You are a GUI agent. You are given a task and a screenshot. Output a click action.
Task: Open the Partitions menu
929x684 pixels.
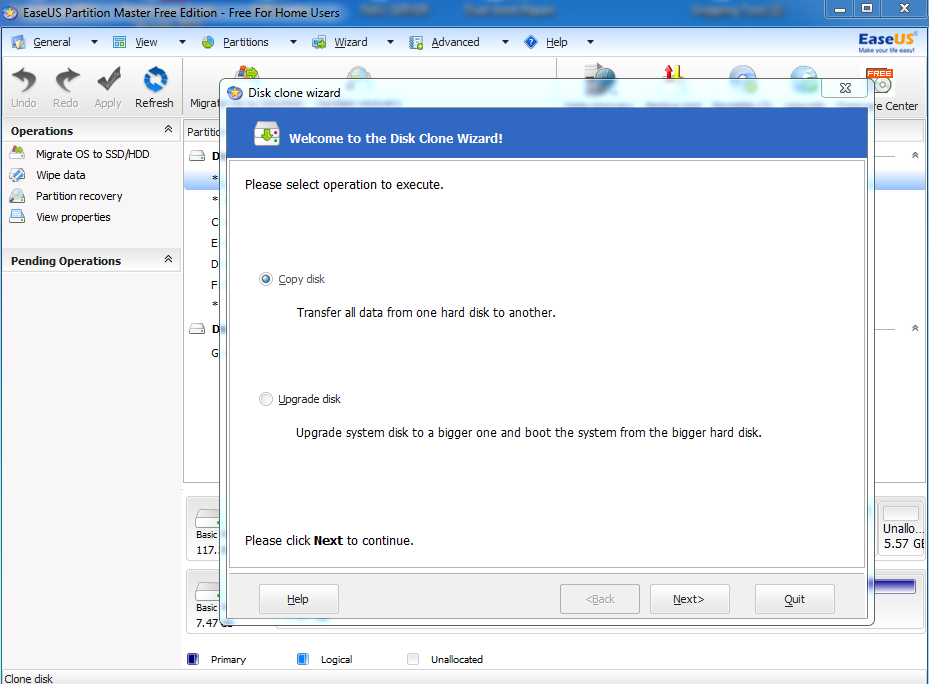pyautogui.click(x=245, y=42)
